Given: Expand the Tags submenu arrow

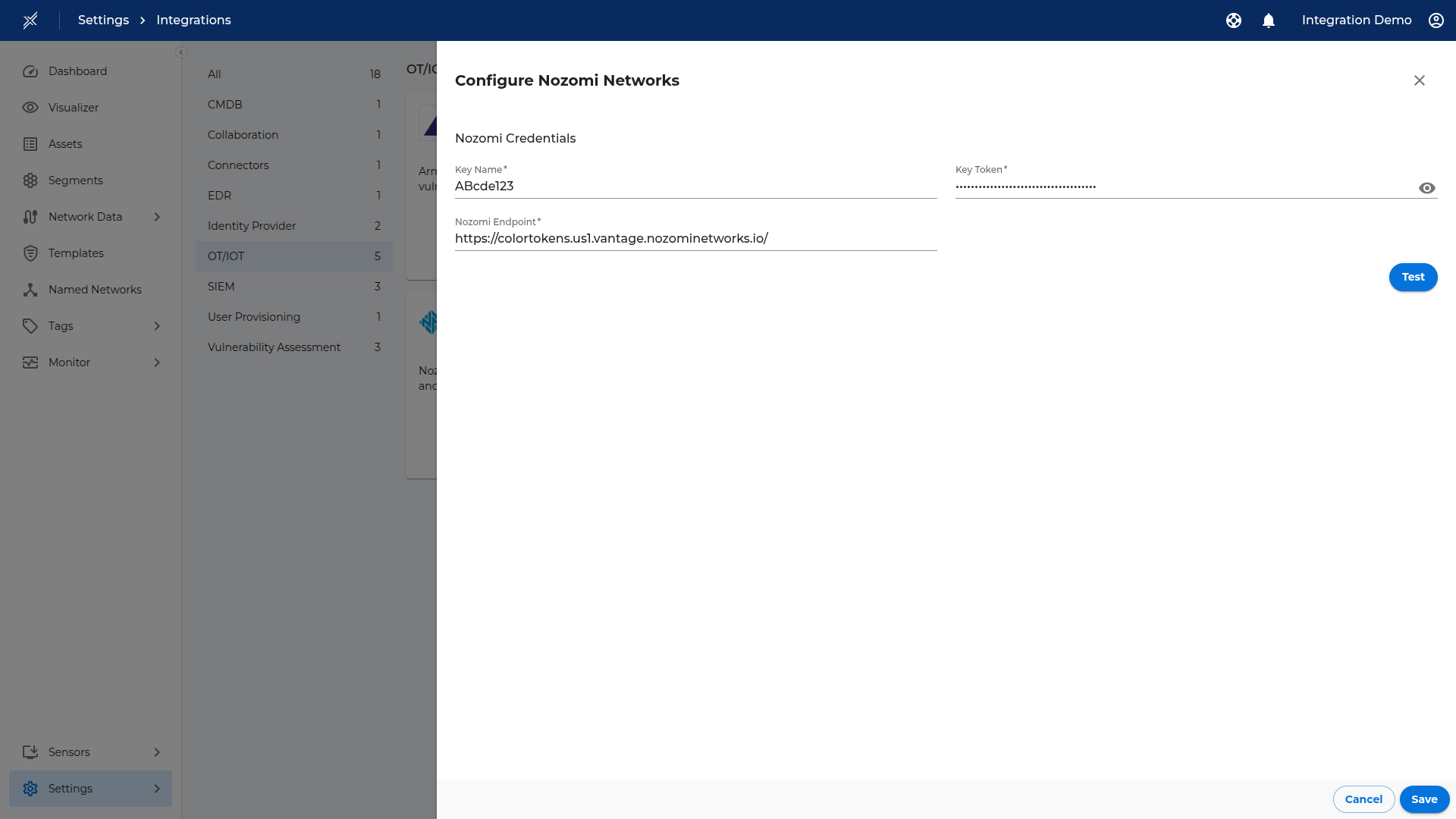Looking at the screenshot, I should click(157, 326).
